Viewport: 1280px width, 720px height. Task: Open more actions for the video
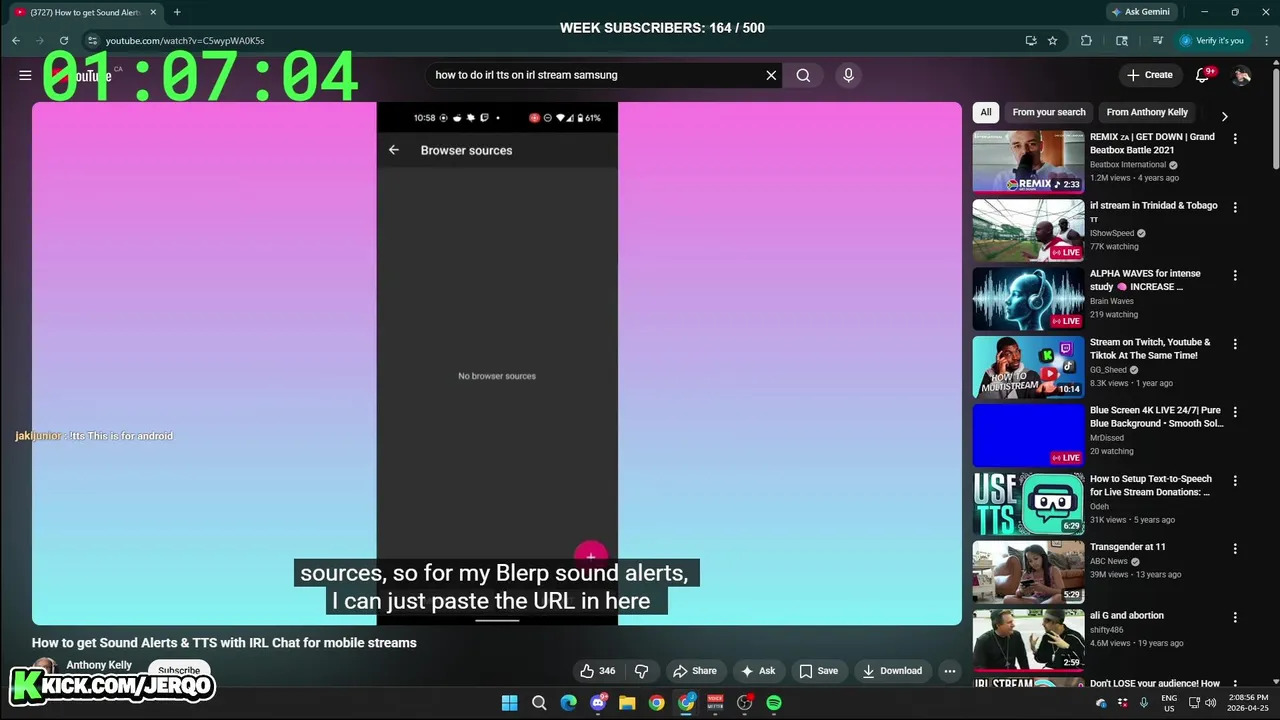tap(950, 671)
